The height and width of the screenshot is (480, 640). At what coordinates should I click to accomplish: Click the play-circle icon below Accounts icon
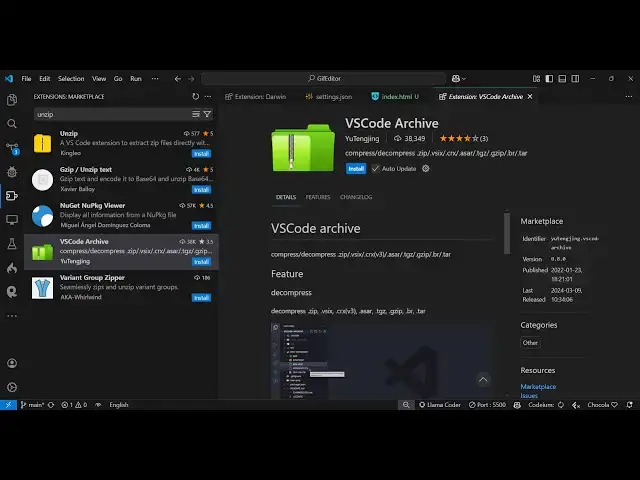click(x=12, y=387)
